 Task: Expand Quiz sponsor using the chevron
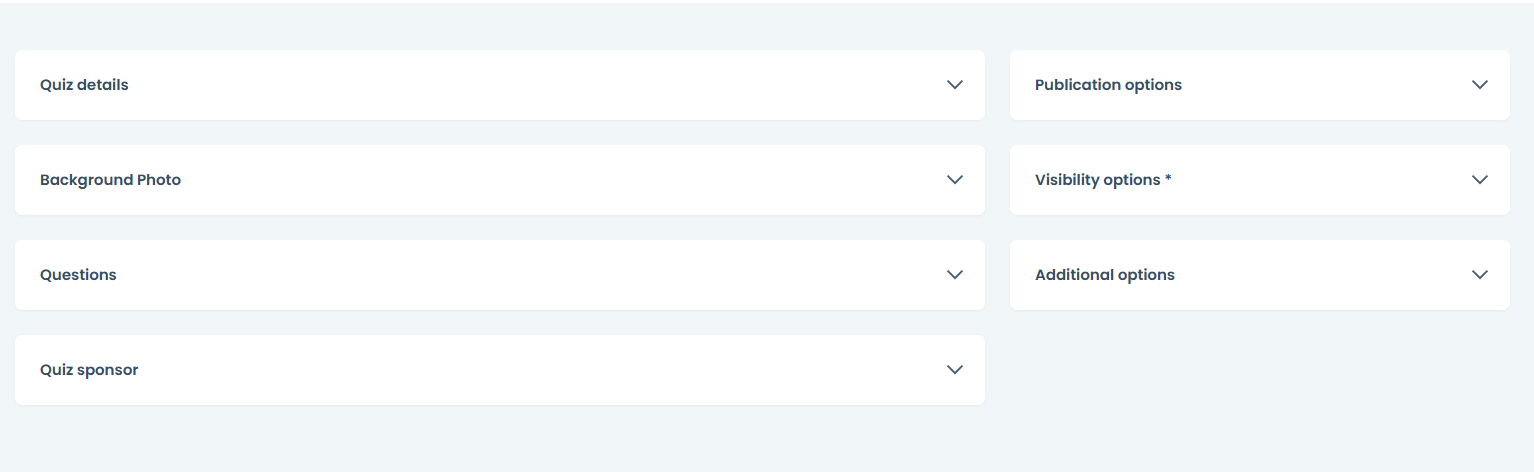point(954,370)
